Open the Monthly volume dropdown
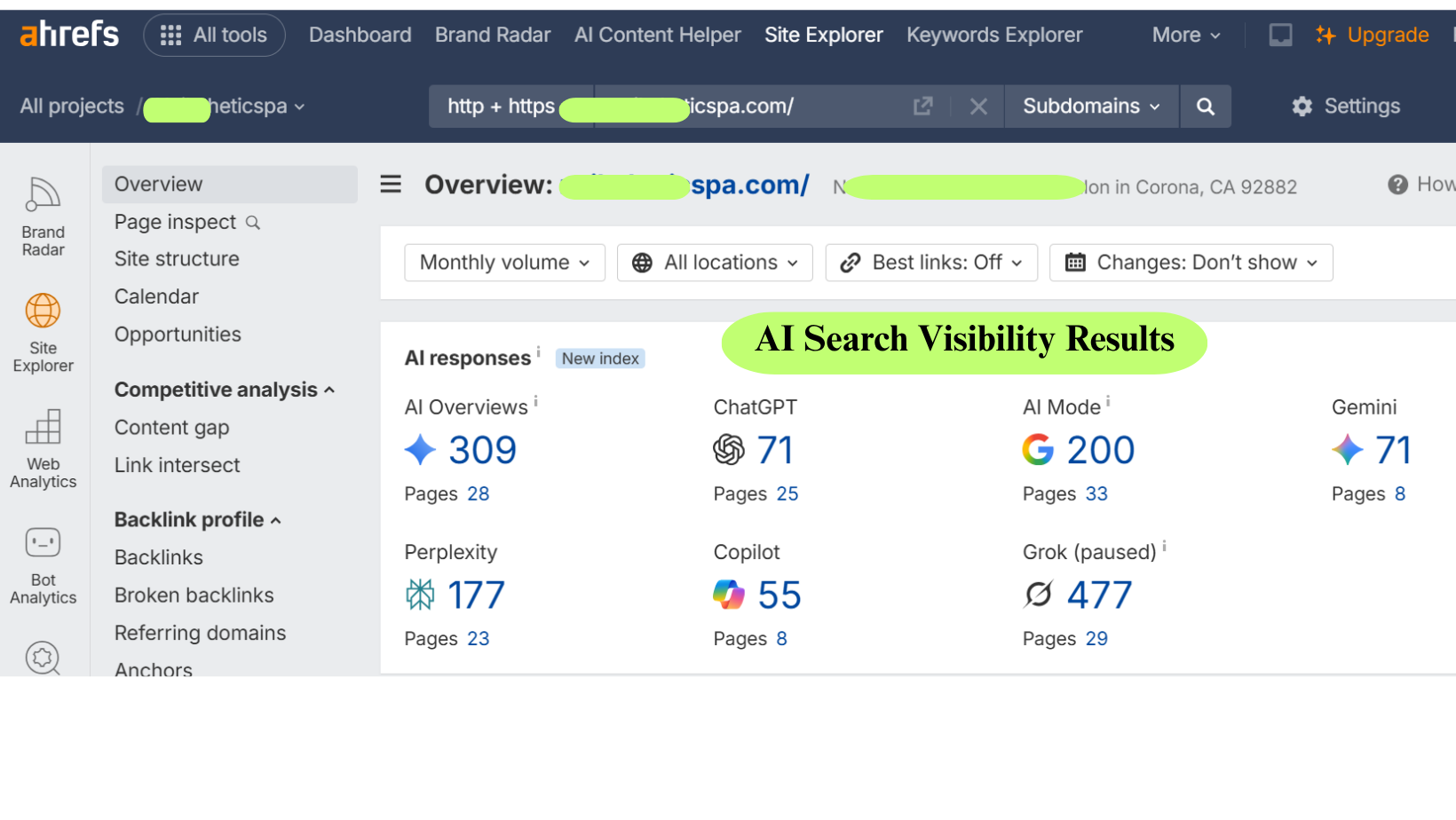Screen dimensions: 1456x820 504,263
